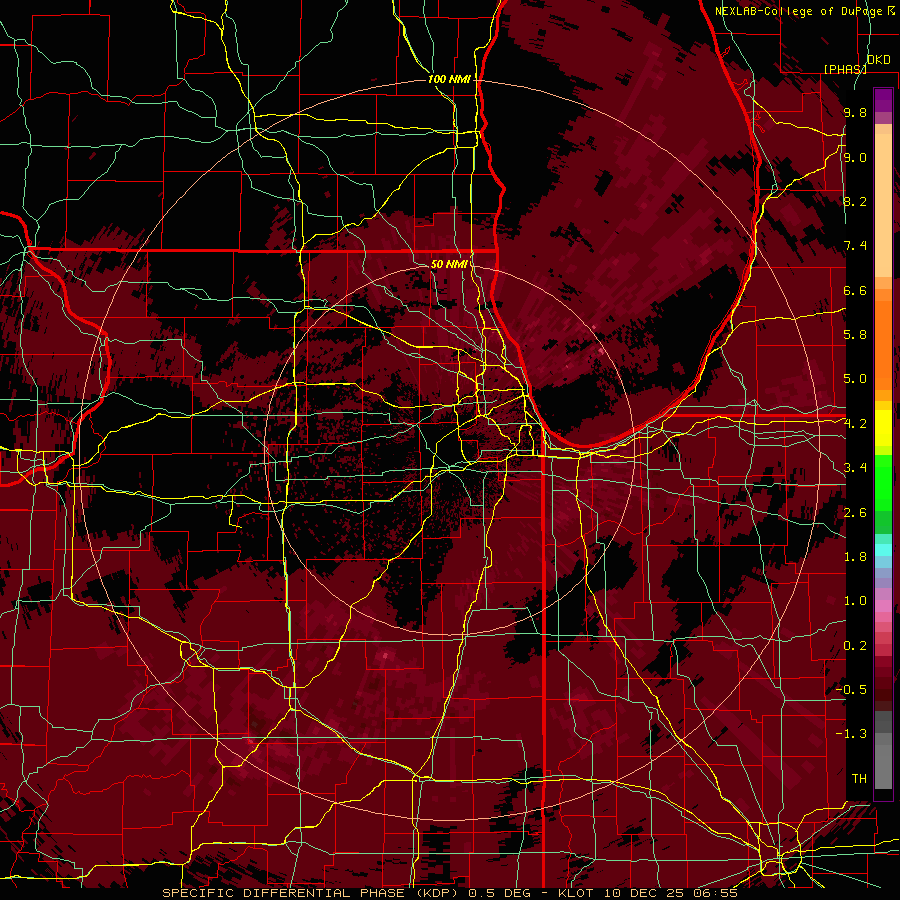Click the [PHAS] legend header label

pyautogui.click(x=845, y=69)
